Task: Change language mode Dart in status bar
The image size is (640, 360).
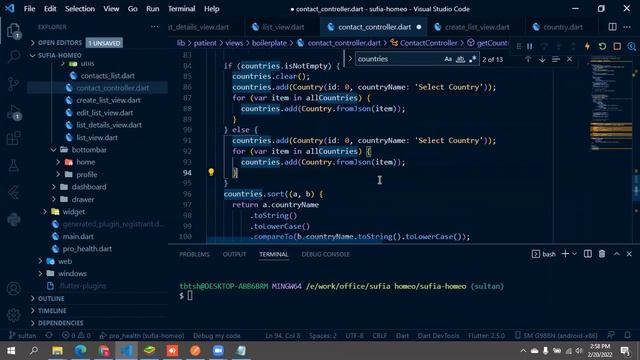Action: pos(402,336)
